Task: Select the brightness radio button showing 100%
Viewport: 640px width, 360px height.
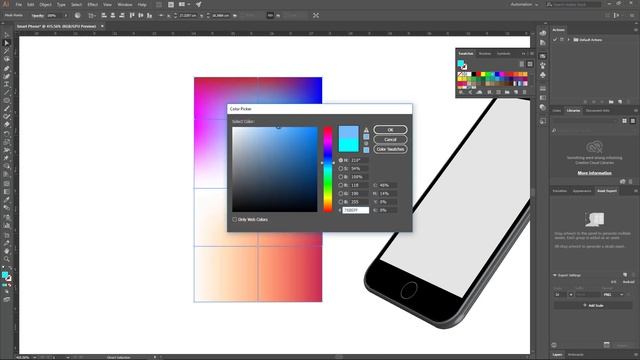Action: (341, 177)
